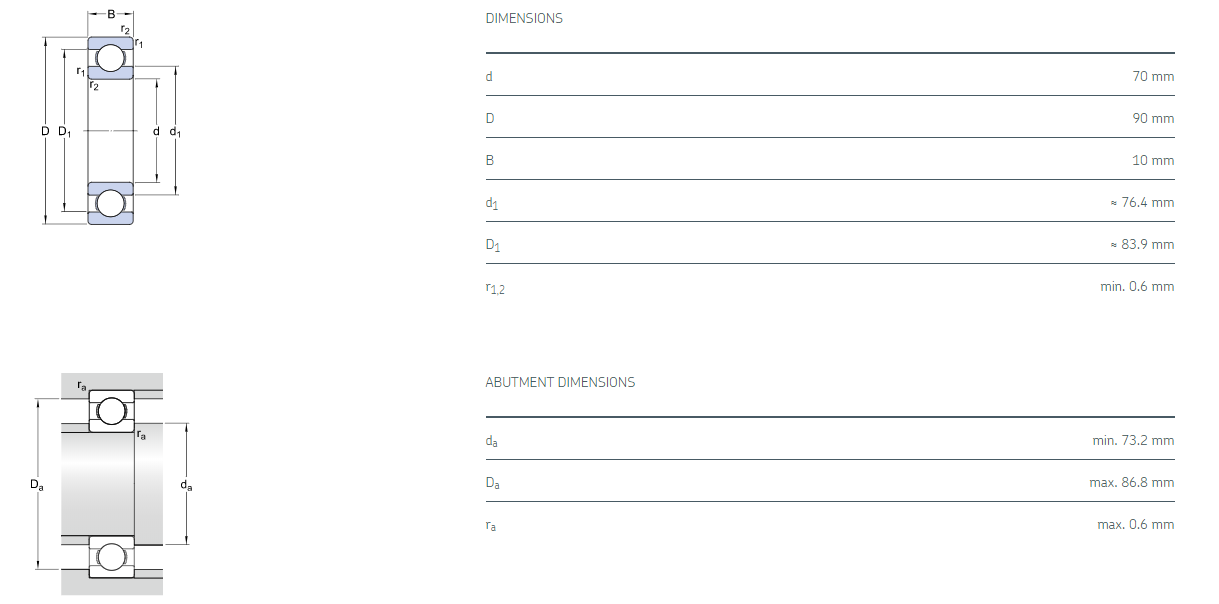The width and height of the screenshot is (1219, 604).
Task: Click the B row label in dimensions table
Action: click(x=489, y=160)
